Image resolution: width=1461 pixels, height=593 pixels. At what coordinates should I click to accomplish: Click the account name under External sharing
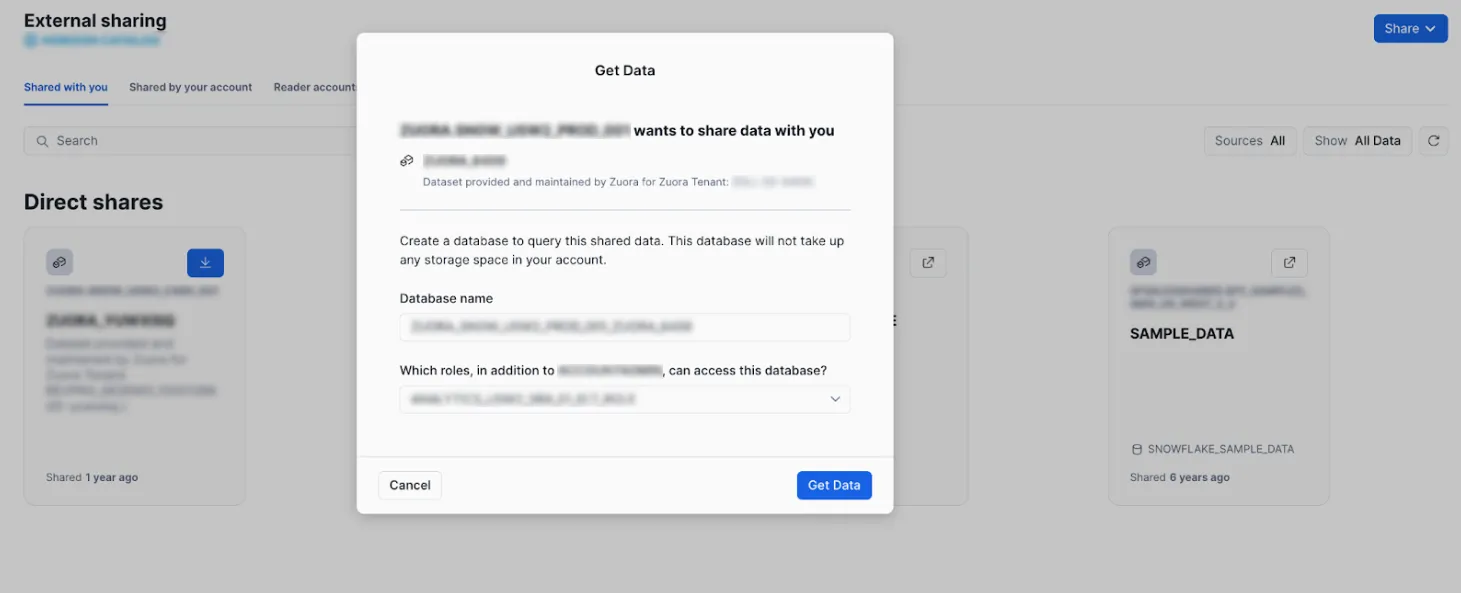click(x=92, y=41)
